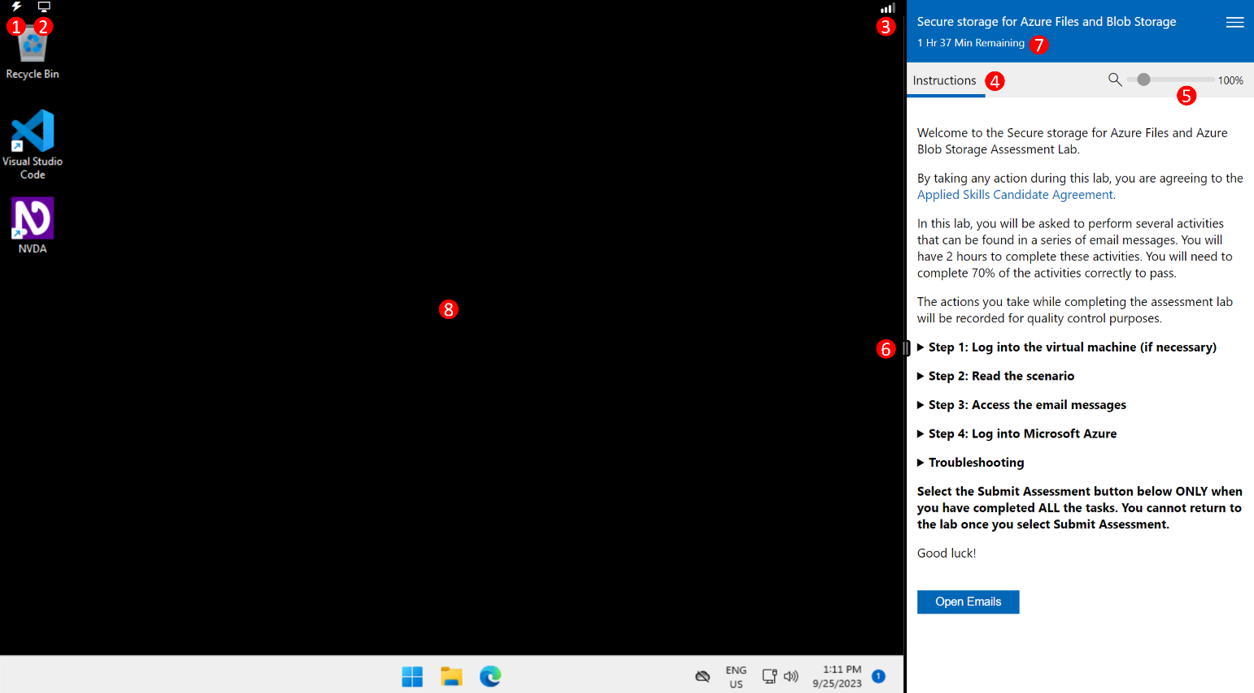Launch Microsoft Edge from the taskbar
This screenshot has width=1254, height=693.
click(x=490, y=677)
